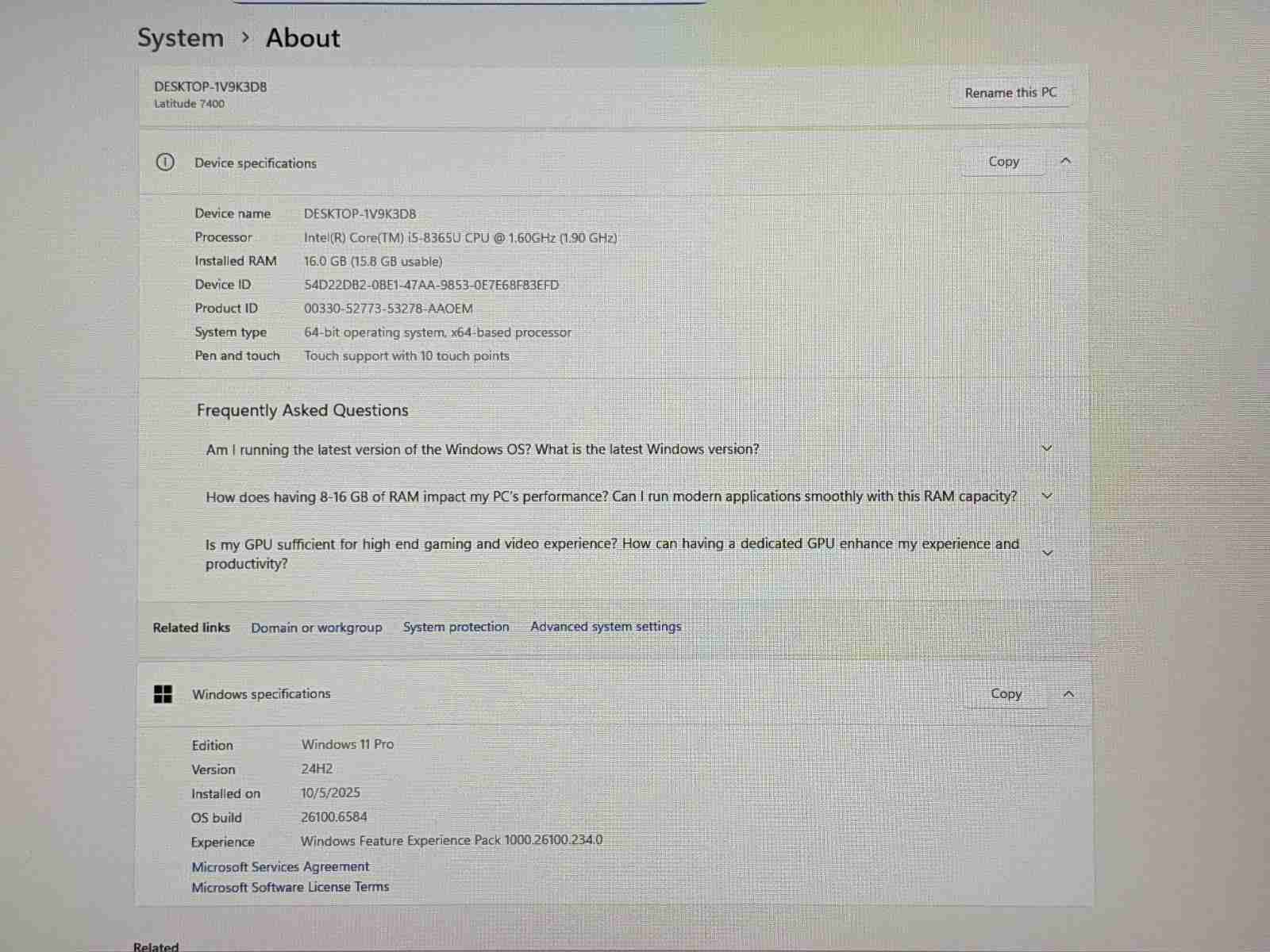Open Microsoft Software License Terms
This screenshot has height=952, width=1270.
(x=290, y=887)
